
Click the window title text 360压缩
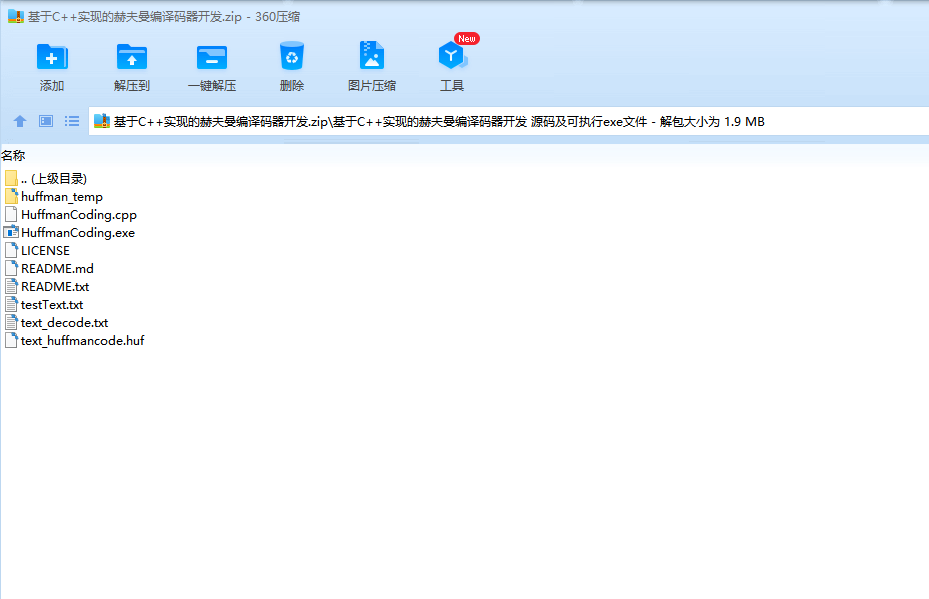coord(277,17)
